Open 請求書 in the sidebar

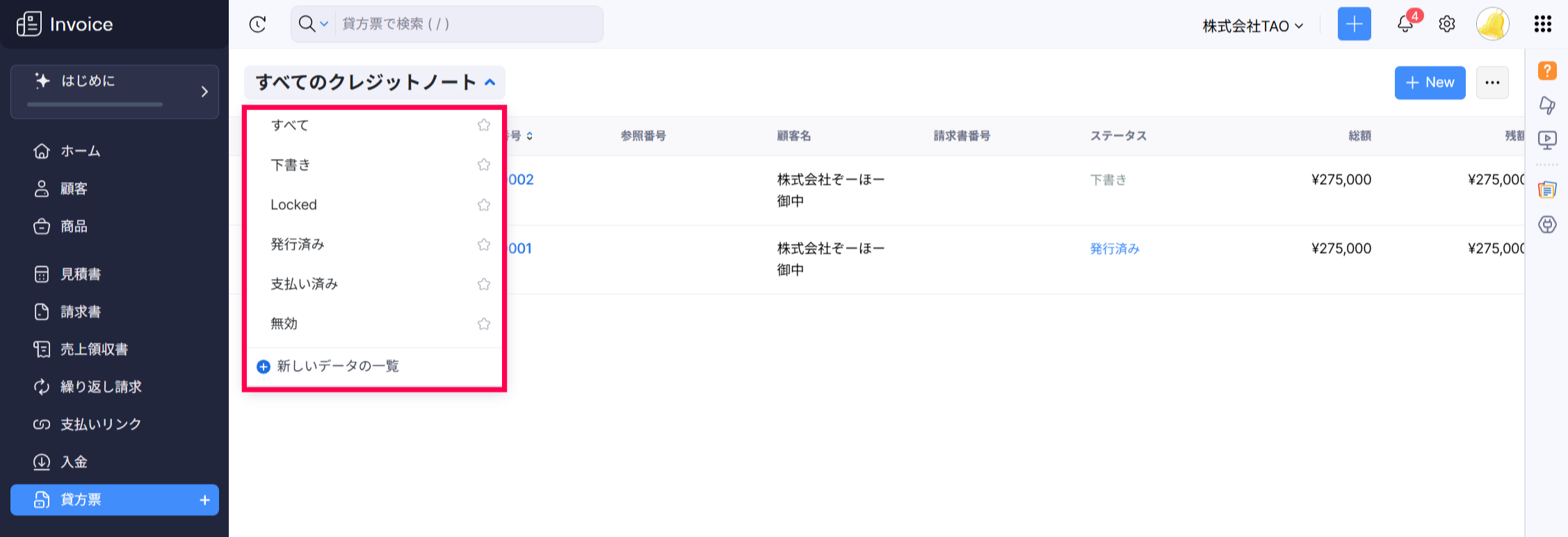[x=81, y=312]
